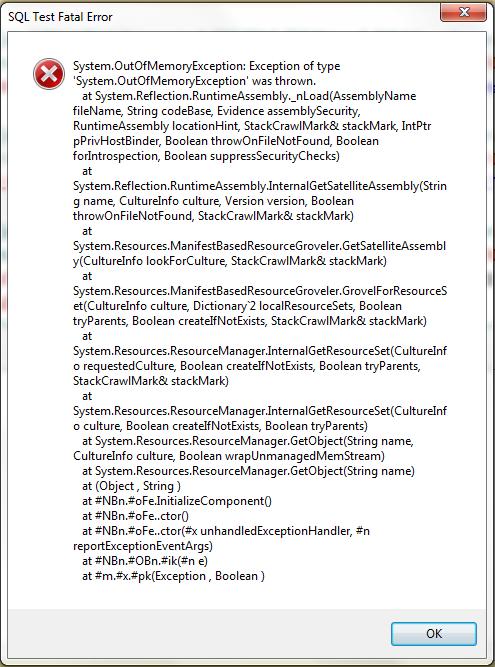Select the RuntimeAssembly._nLoad stack trace line
This screenshot has width=495, height=667.
(x=249, y=96)
